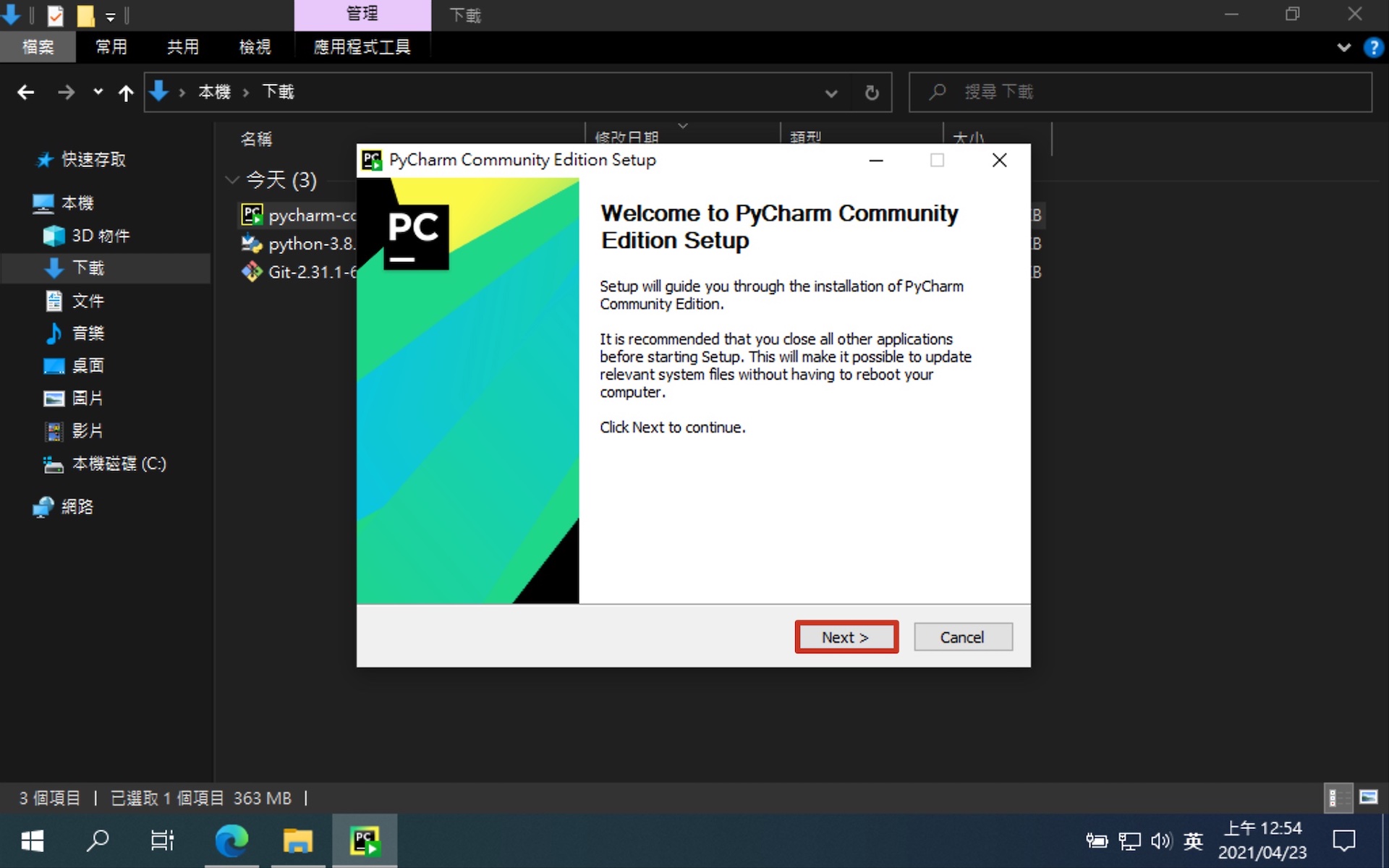Collapse the 今天 (3) group
This screenshot has height=868, width=1389.
point(231,179)
